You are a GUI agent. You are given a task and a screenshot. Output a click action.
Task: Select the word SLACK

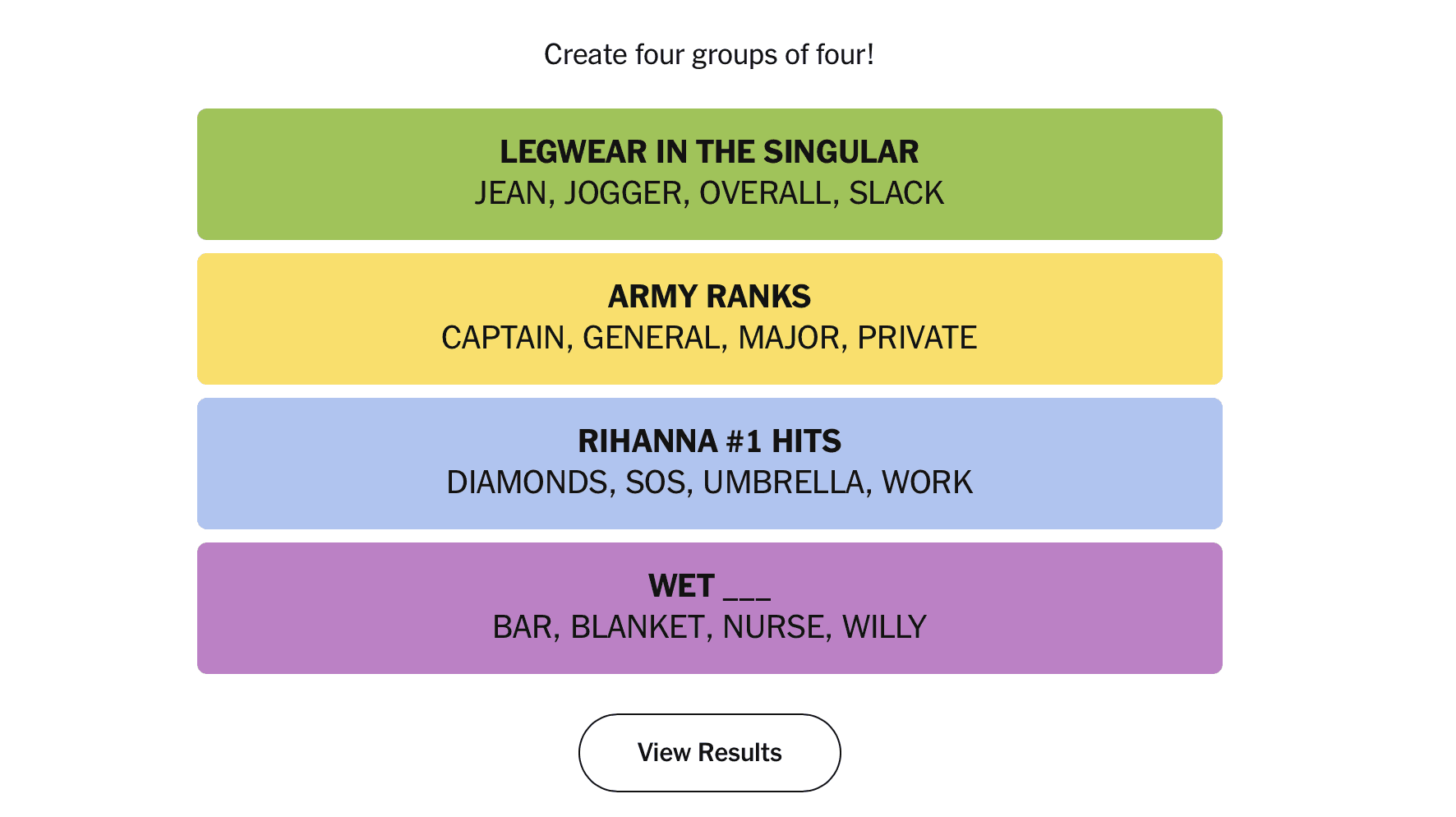[x=896, y=193]
